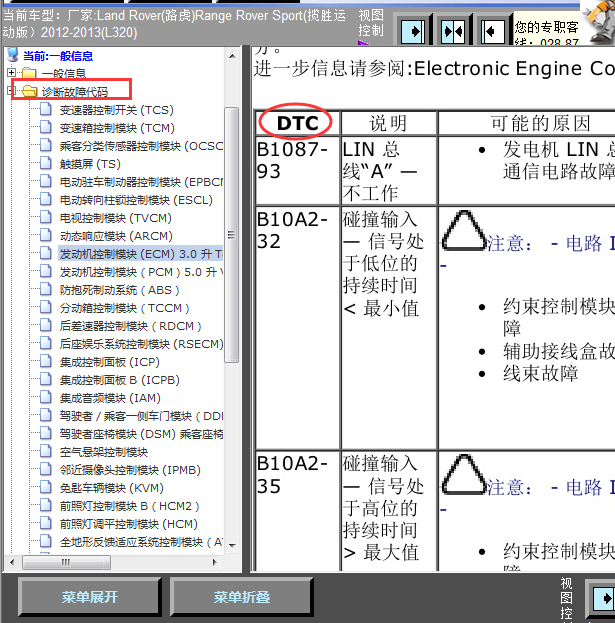Click horizontal scrollbar left arrow in tree
The width and height of the screenshot is (615, 623).
(x=12, y=562)
